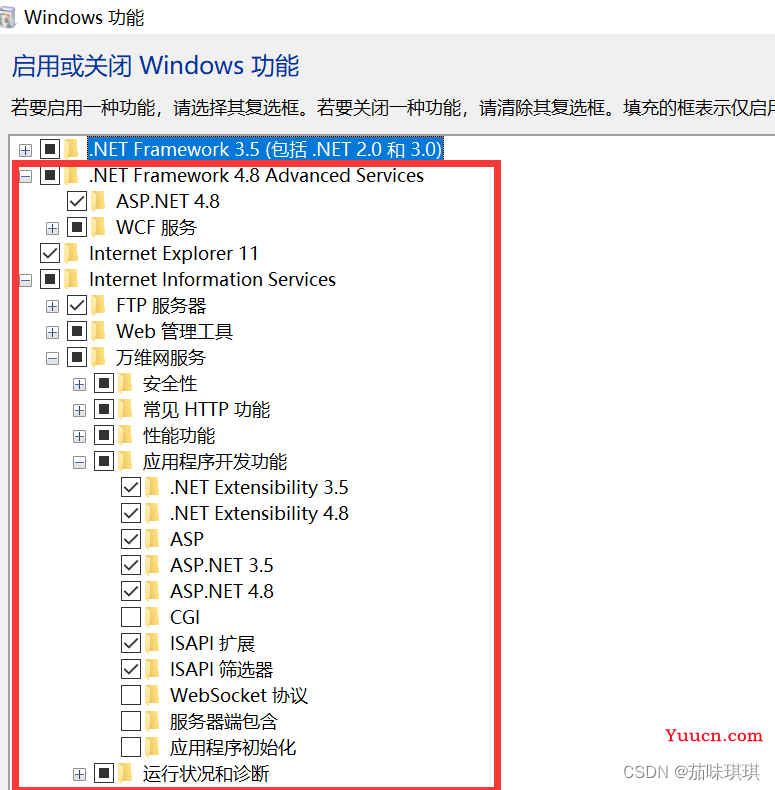This screenshot has height=790, width=775.
Task: Toggle the Web 管理工具 checkbox
Action: pyautogui.click(x=77, y=331)
